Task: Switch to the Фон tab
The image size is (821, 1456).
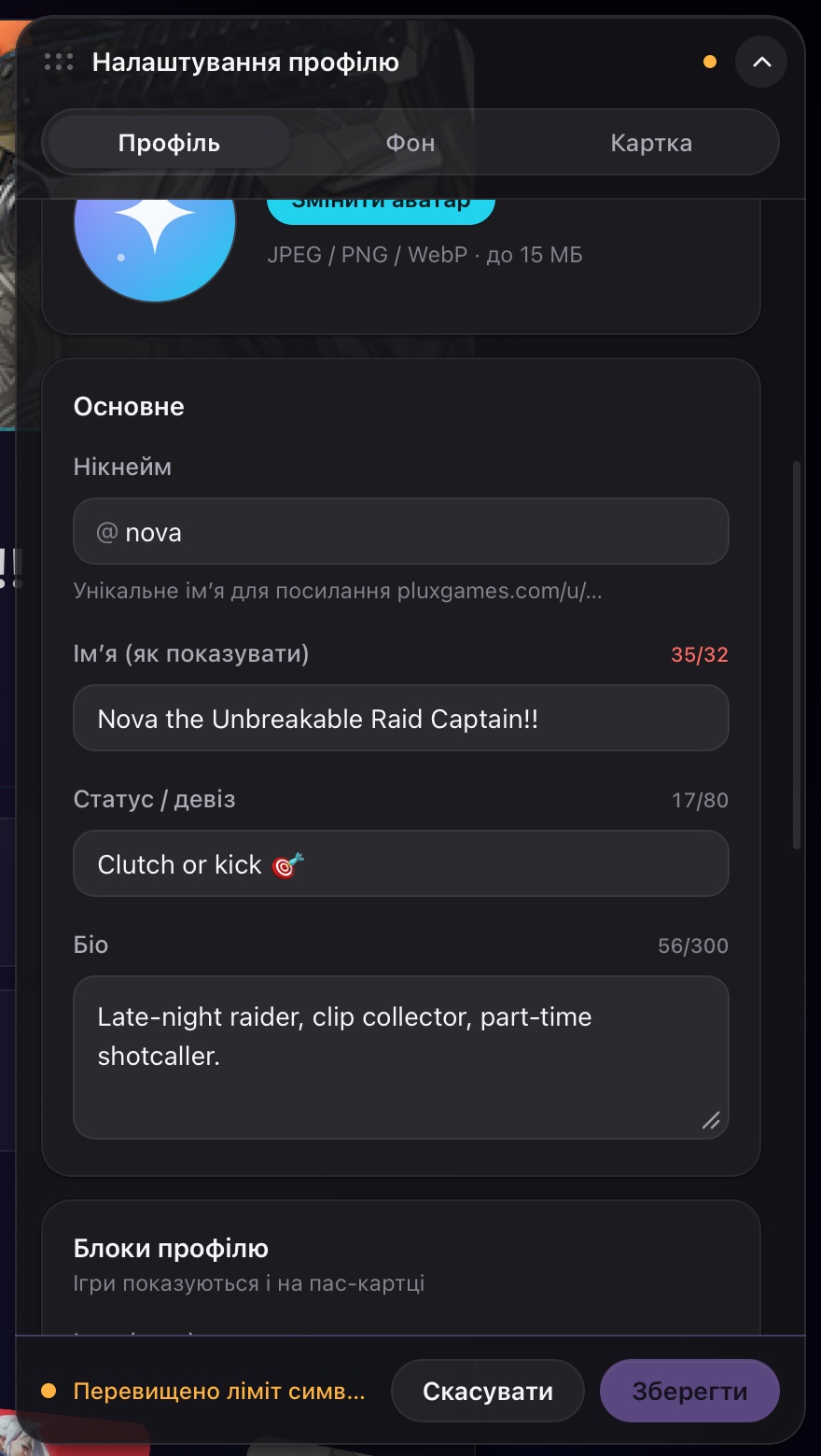Action: pos(410,143)
